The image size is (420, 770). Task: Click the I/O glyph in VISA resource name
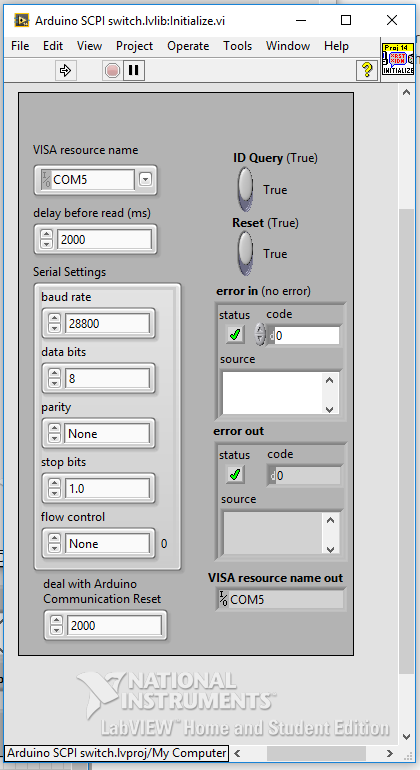(x=46, y=180)
